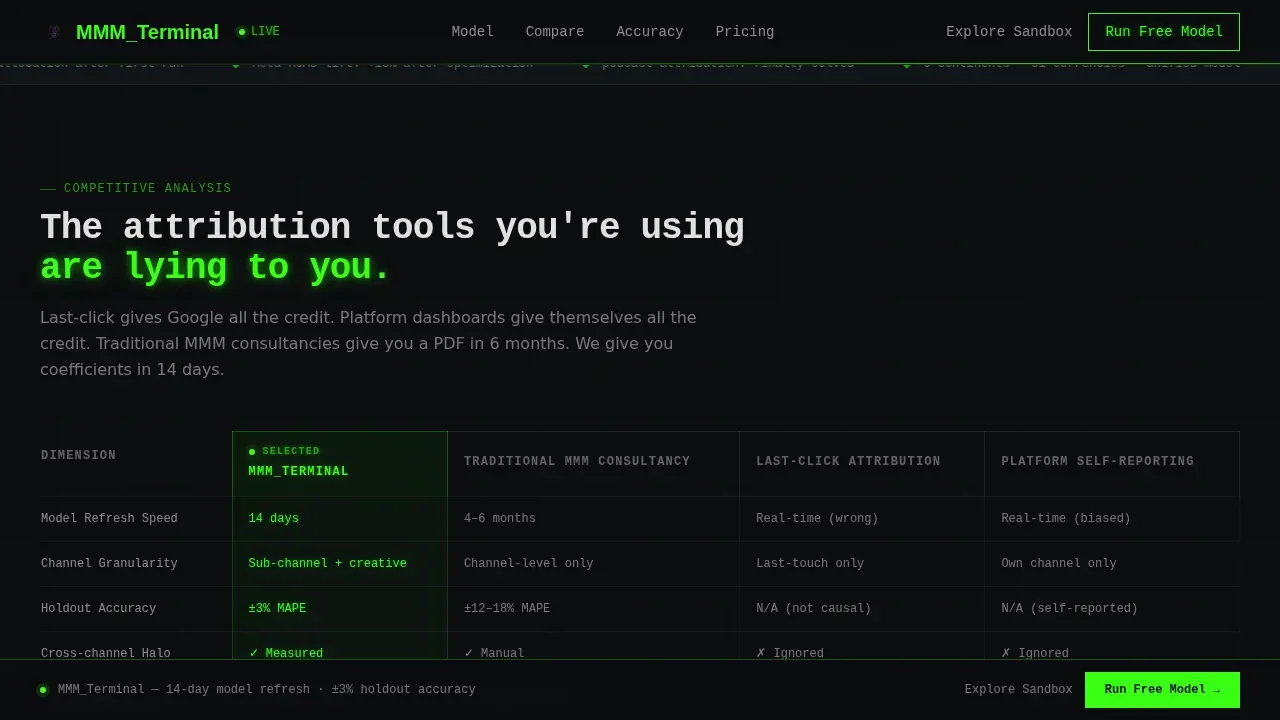Click the Platform Self-Reporting column header
The height and width of the screenshot is (720, 1280).
click(1112, 464)
